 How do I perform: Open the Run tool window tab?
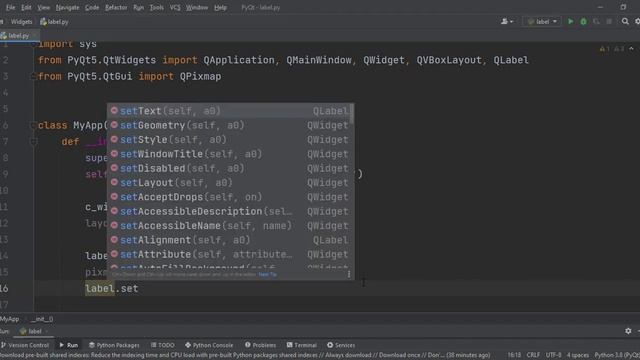pyautogui.click(x=69, y=345)
